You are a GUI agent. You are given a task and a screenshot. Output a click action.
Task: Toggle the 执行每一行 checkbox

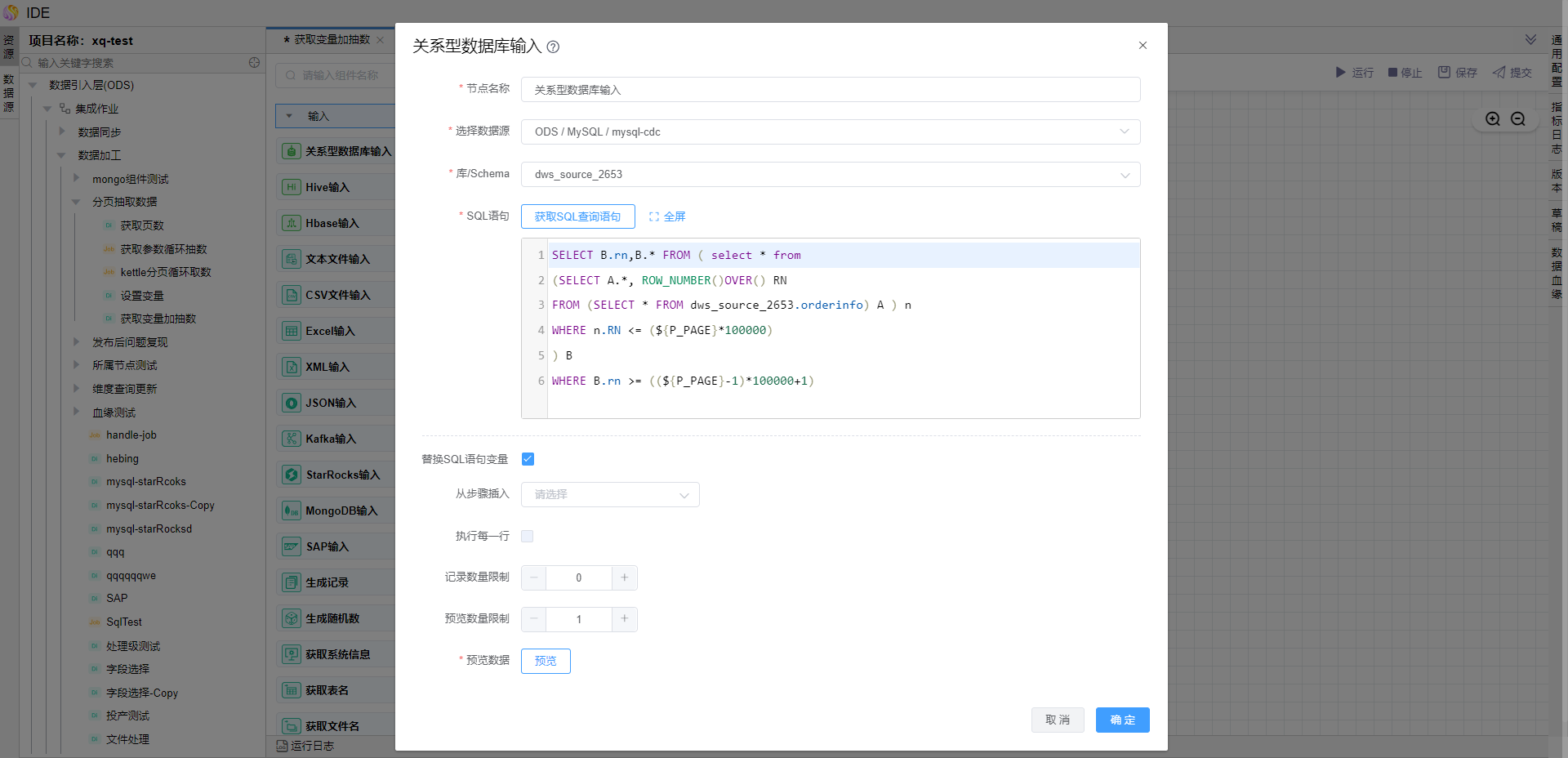pos(528,537)
